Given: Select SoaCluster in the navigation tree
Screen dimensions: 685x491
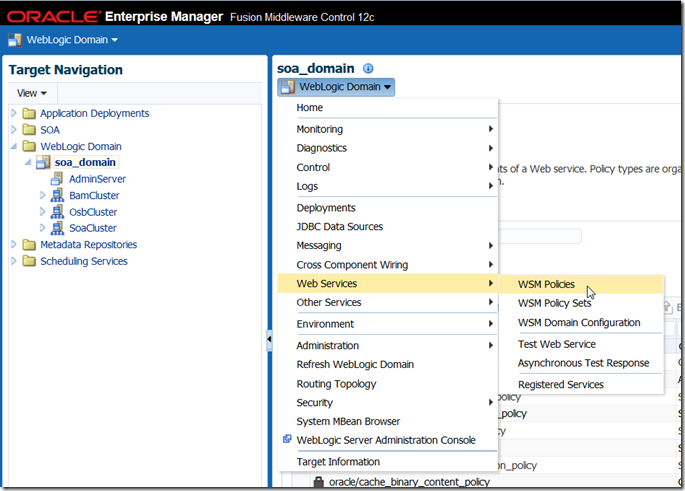Looking at the screenshot, I should pos(92,229).
